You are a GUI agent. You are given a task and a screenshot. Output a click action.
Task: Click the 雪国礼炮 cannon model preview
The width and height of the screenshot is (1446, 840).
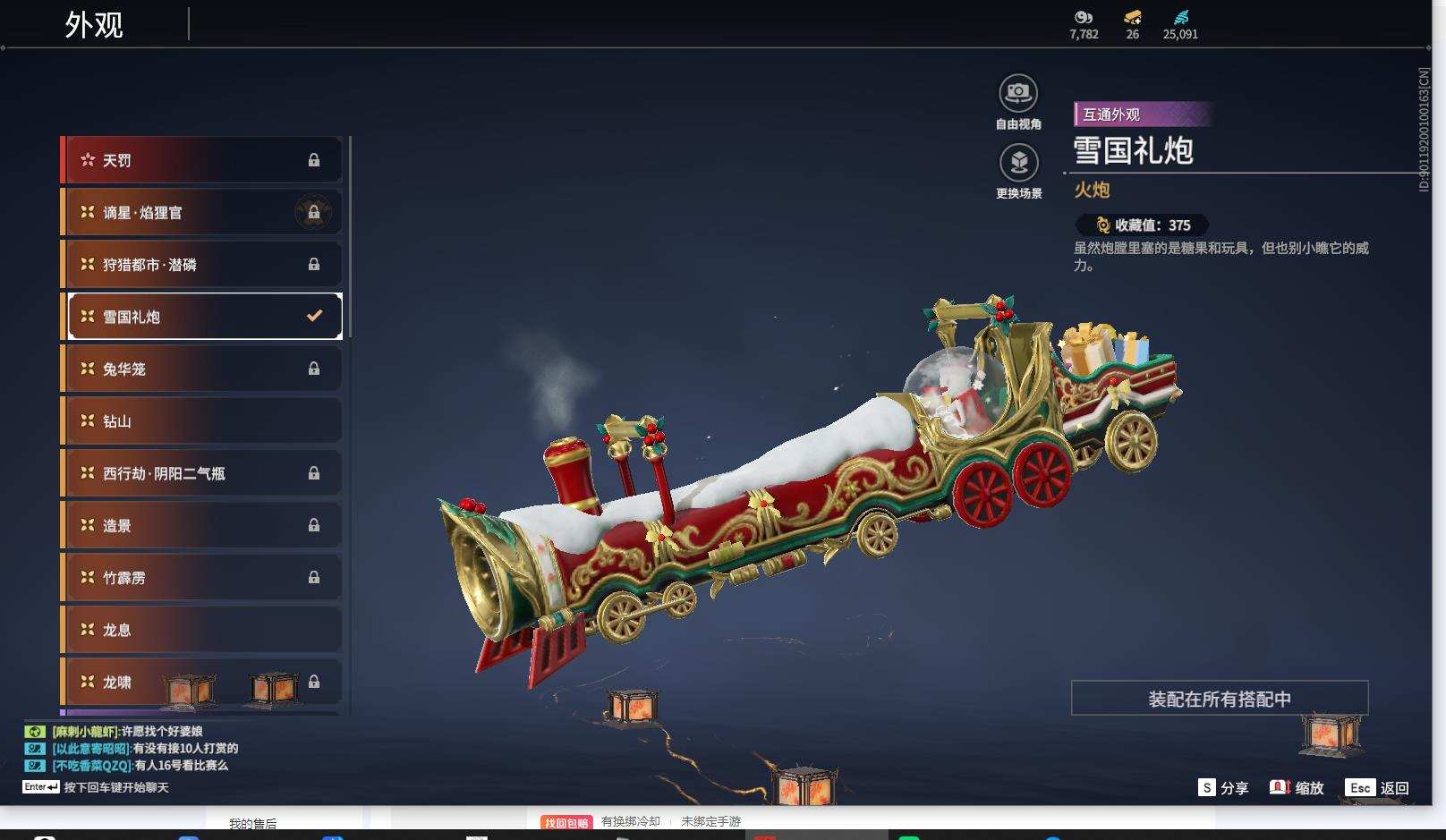tap(810, 490)
